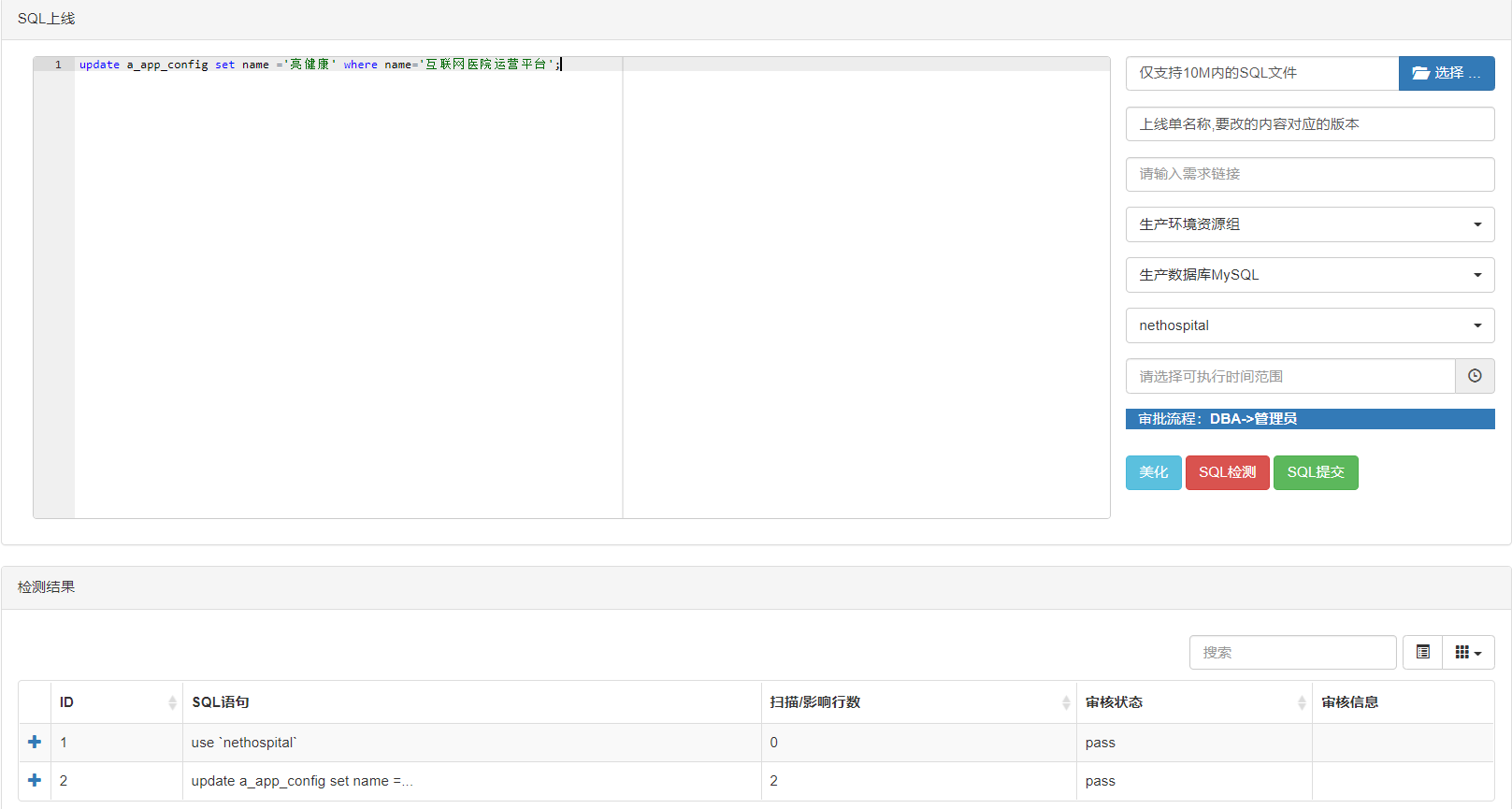Open the nethospital database dropdown
The image size is (1512, 809).
point(1309,325)
